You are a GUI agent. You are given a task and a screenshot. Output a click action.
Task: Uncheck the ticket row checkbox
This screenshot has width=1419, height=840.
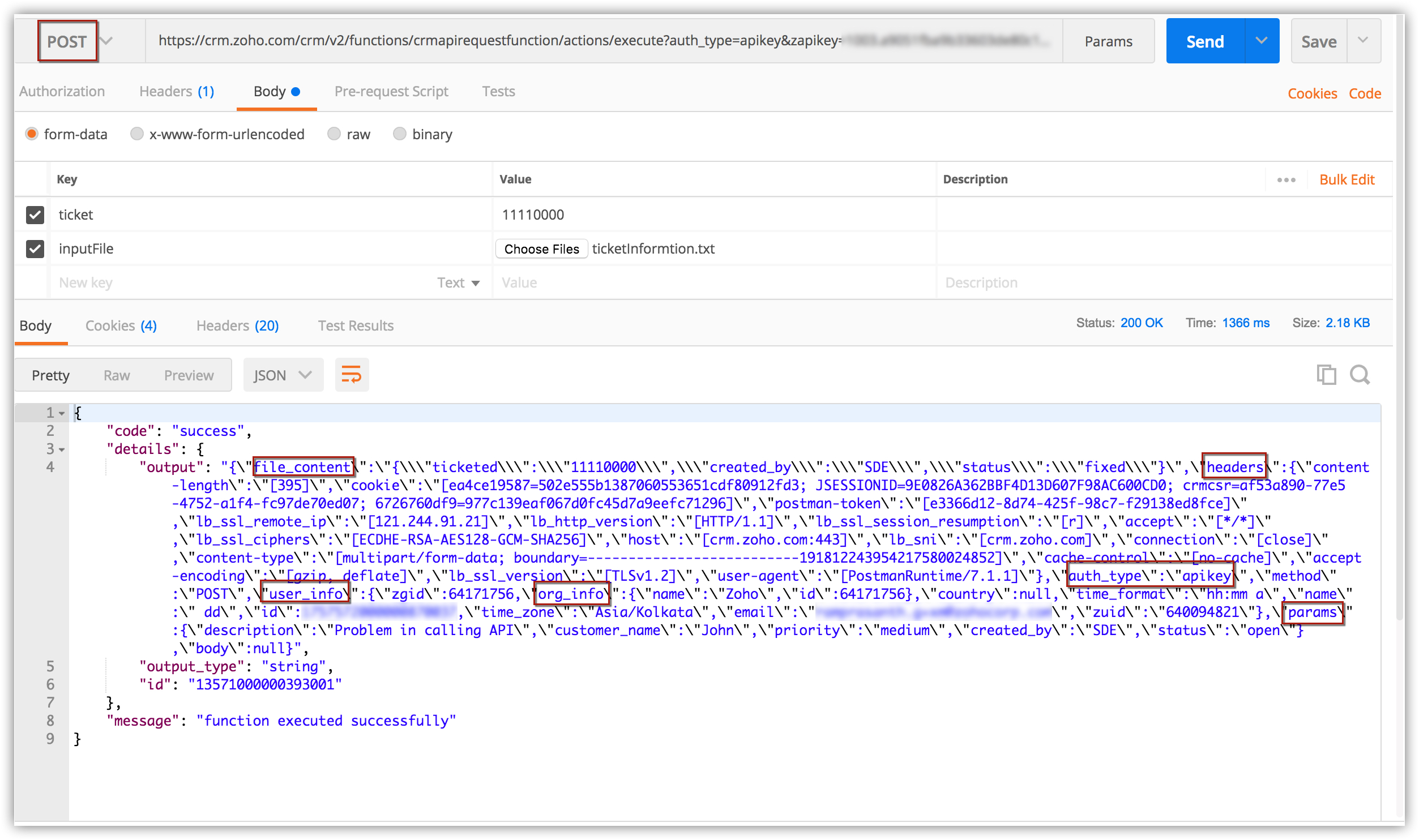coord(35,215)
